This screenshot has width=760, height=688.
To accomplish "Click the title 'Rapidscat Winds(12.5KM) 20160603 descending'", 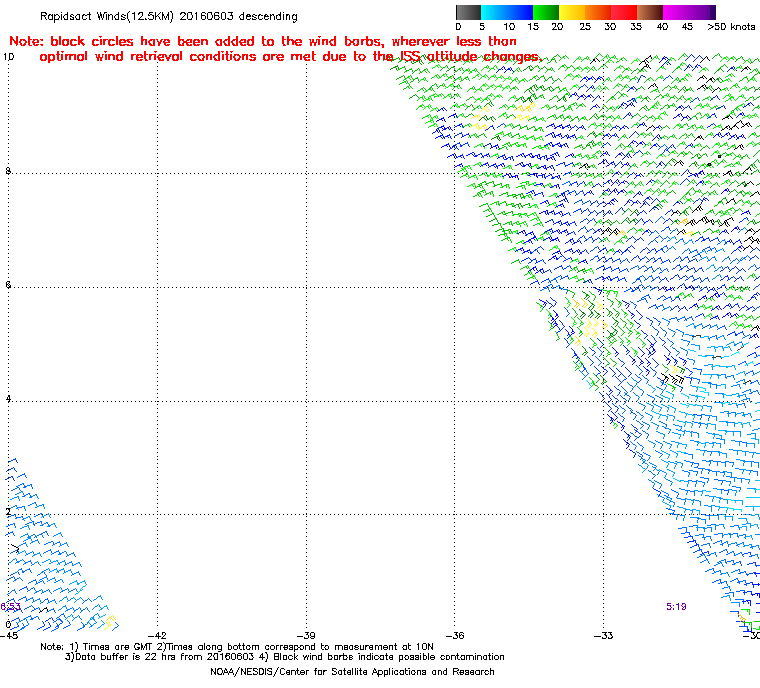I will (169, 16).
